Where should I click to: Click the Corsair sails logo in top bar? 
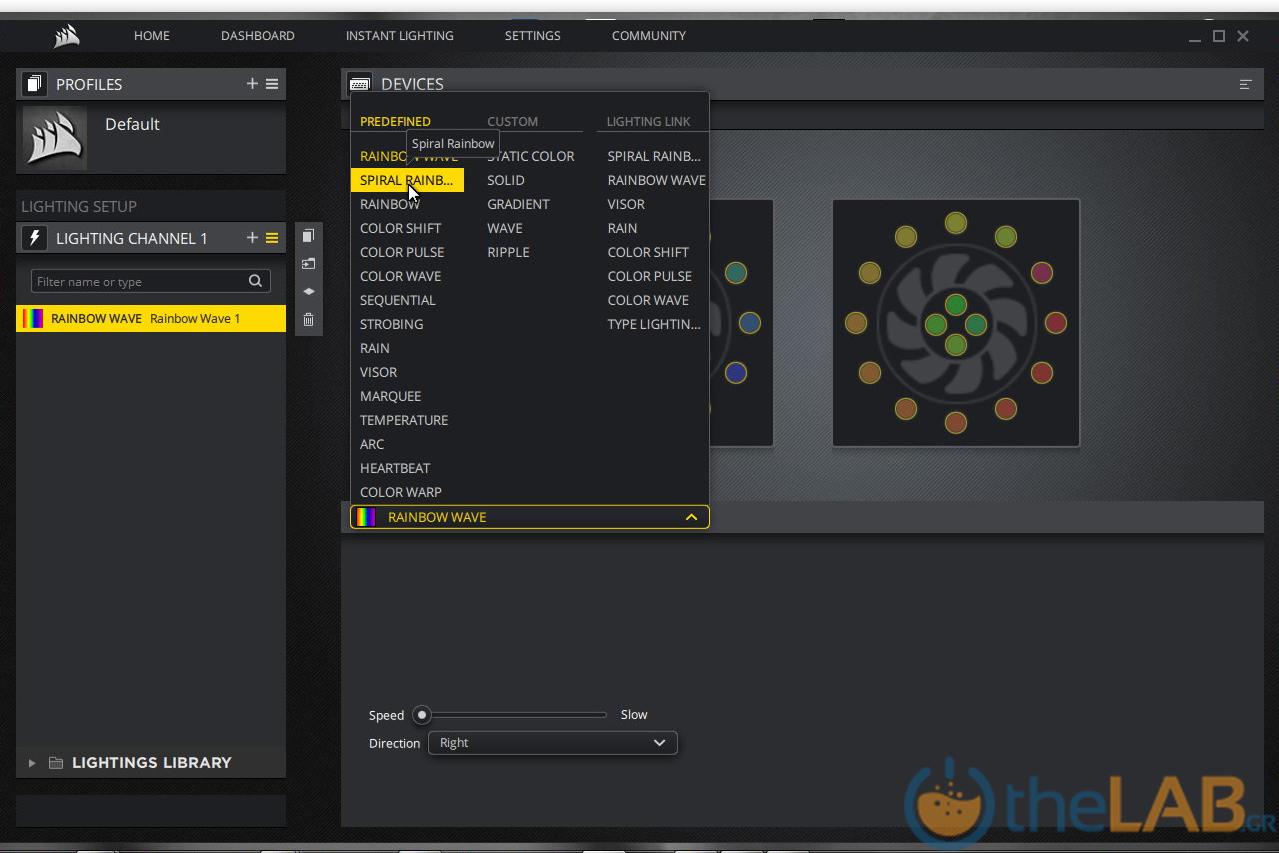(x=67, y=36)
